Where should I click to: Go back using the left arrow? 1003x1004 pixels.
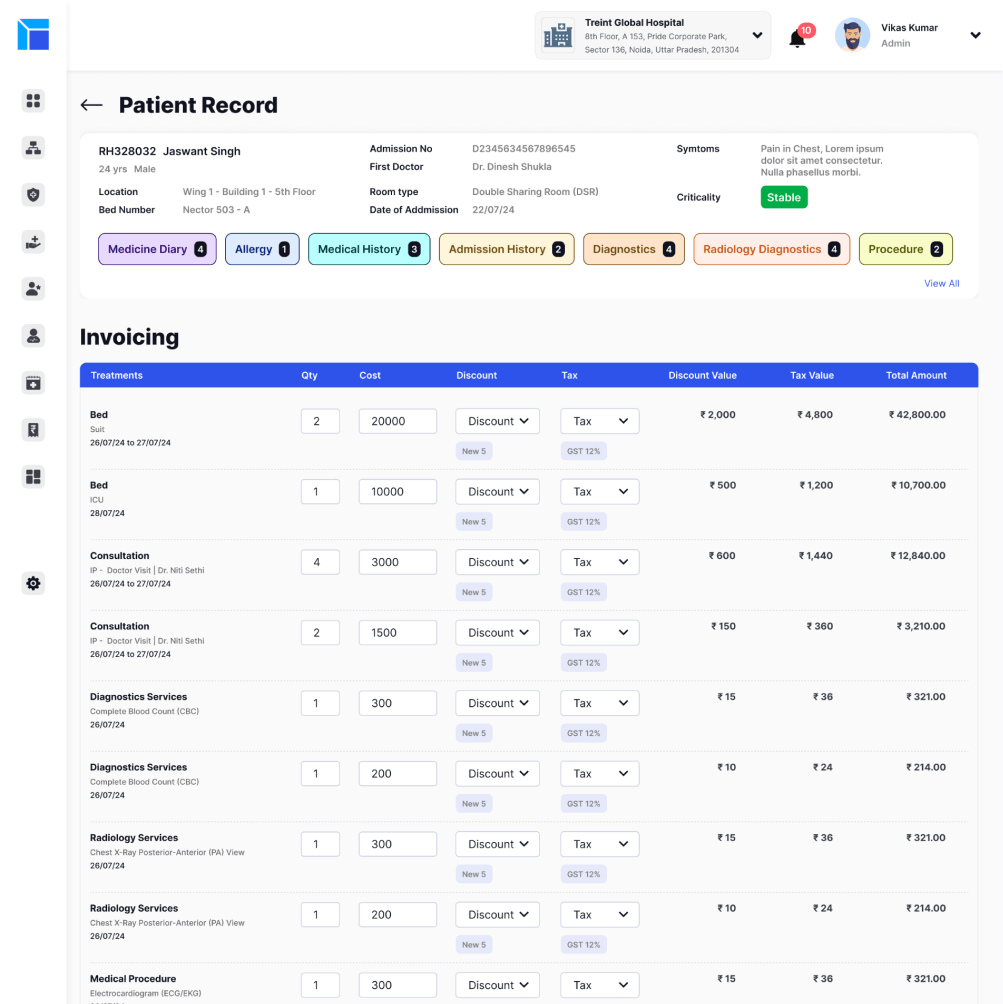click(x=92, y=105)
